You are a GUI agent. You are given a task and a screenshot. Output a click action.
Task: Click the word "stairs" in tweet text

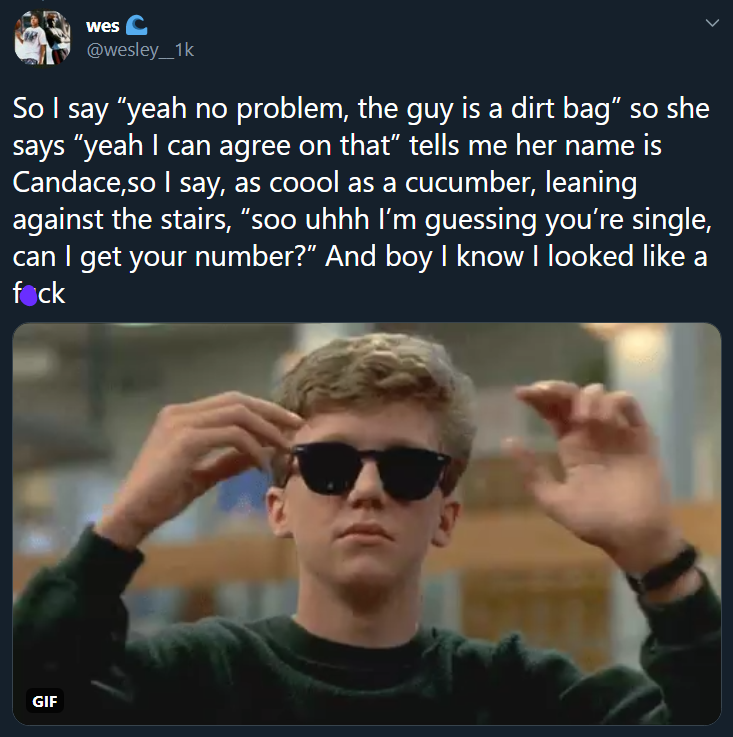(x=196, y=220)
